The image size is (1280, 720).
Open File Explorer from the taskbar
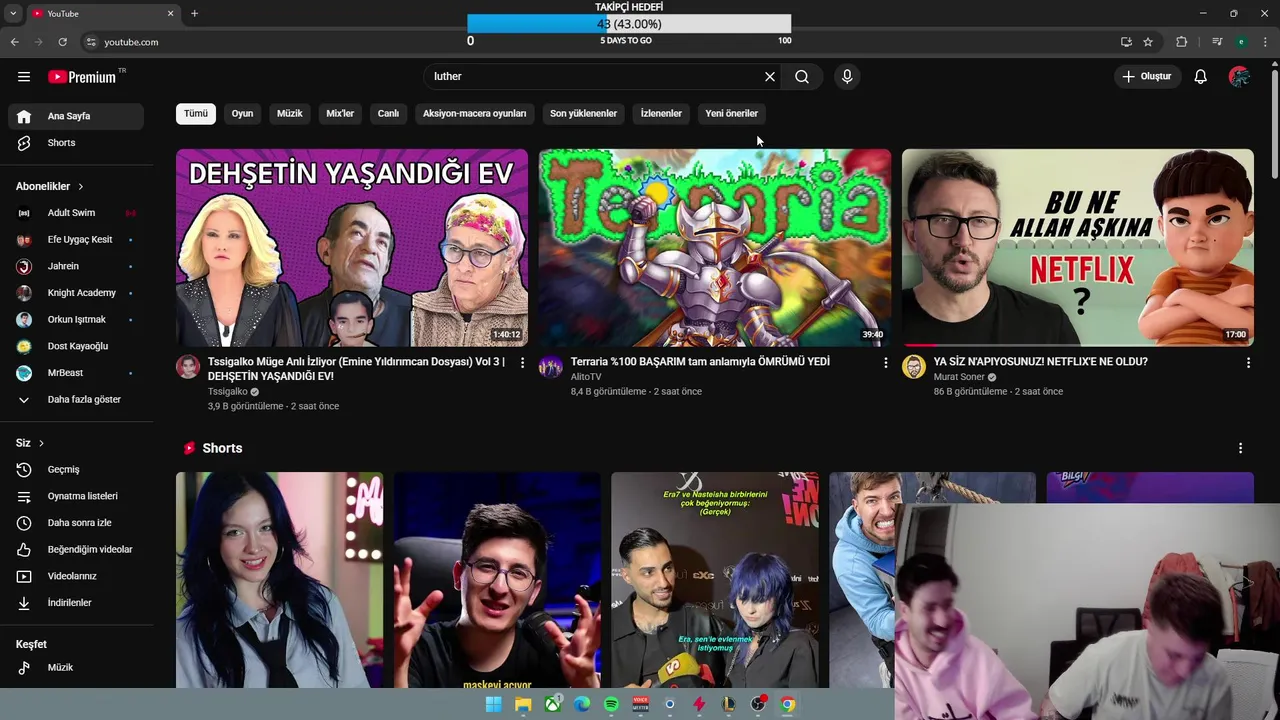pos(523,705)
